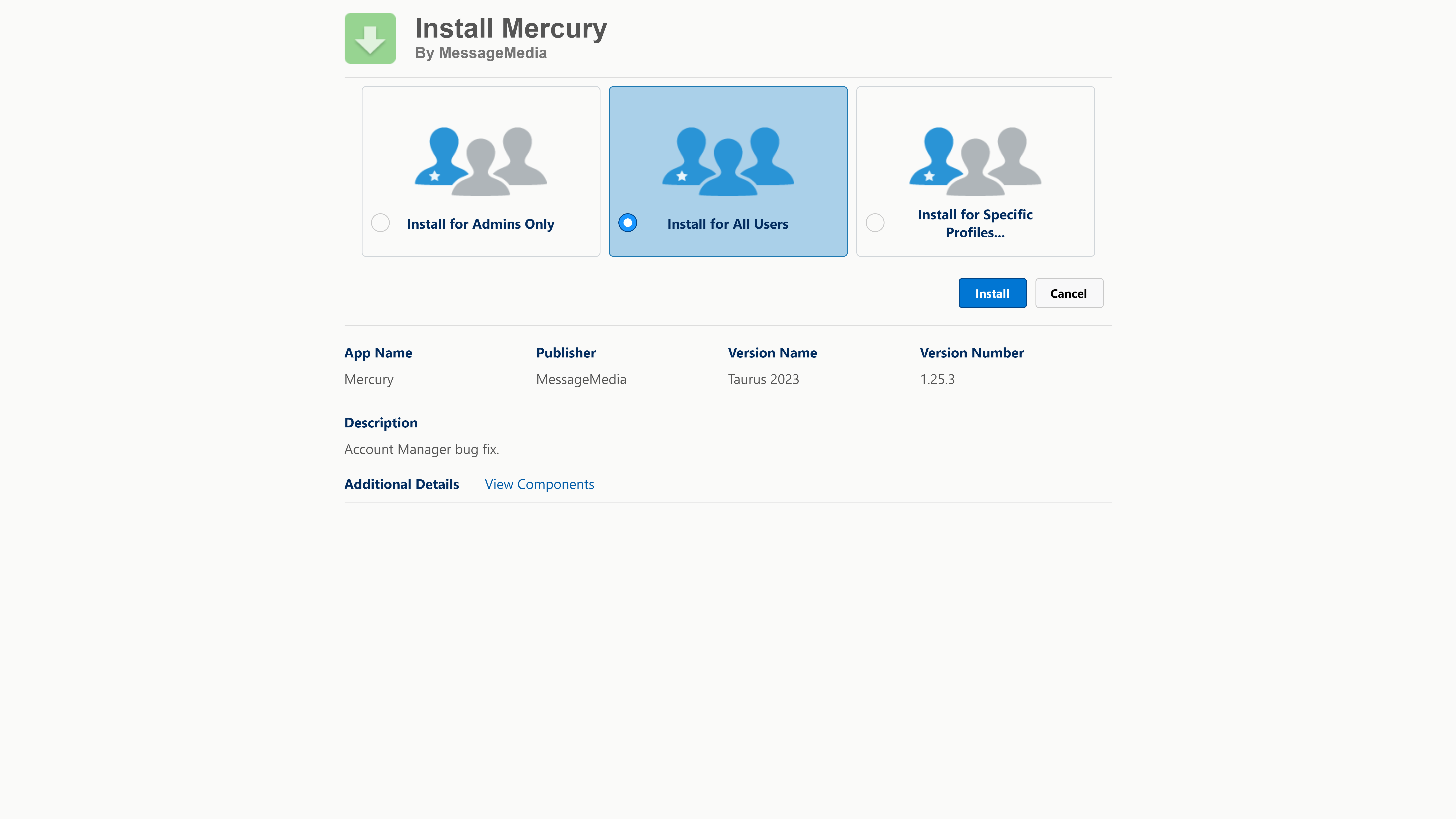Screen dimensions: 1456x819
Task: Select the Install for All Users radio button
Action: pos(627,223)
